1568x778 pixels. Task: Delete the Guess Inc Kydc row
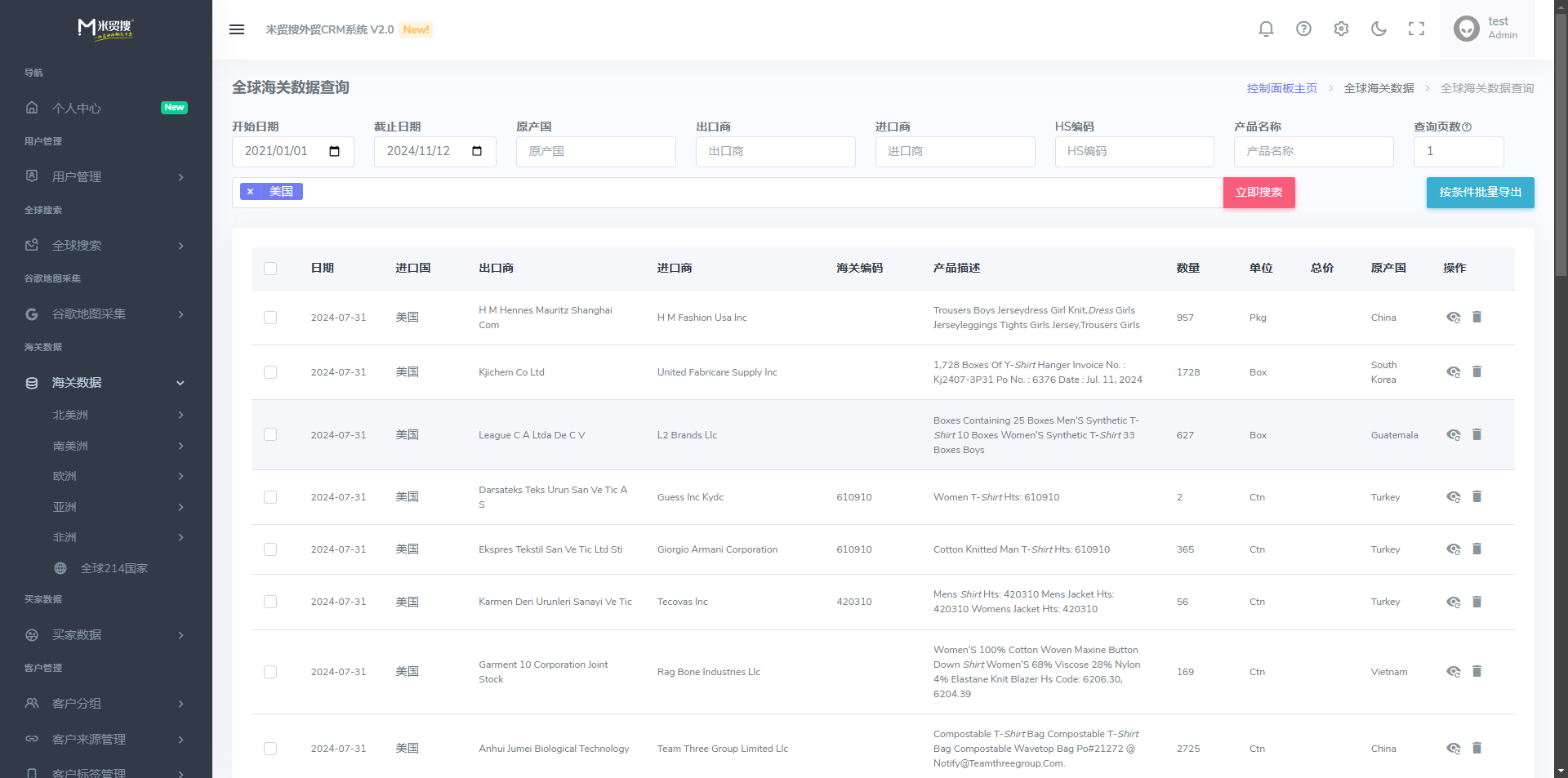(x=1477, y=496)
